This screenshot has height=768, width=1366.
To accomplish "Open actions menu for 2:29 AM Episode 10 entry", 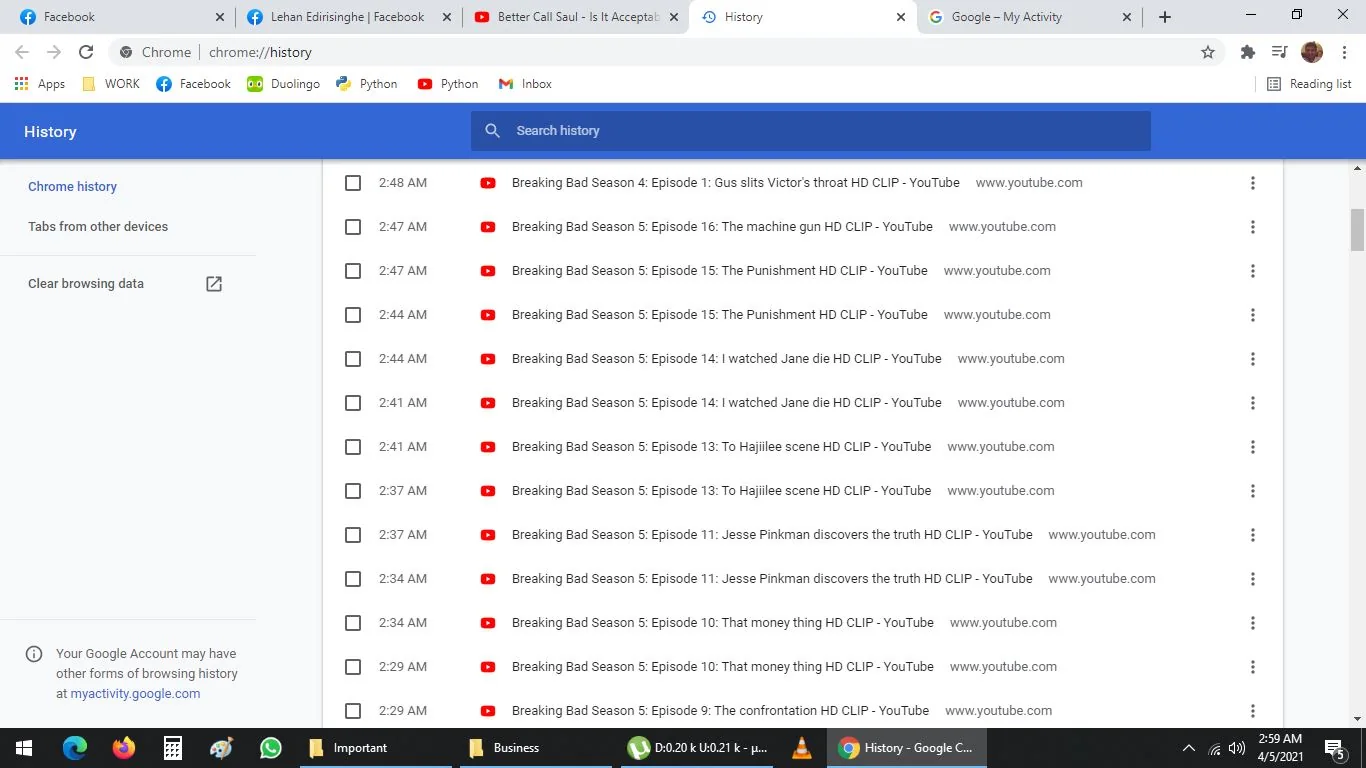I will coord(1252,667).
